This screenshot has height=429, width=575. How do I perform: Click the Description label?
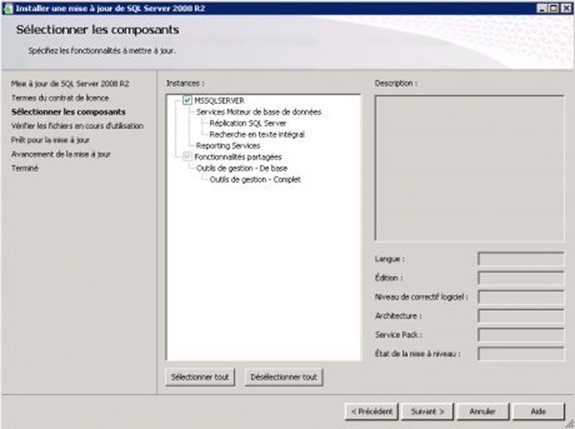396,83
